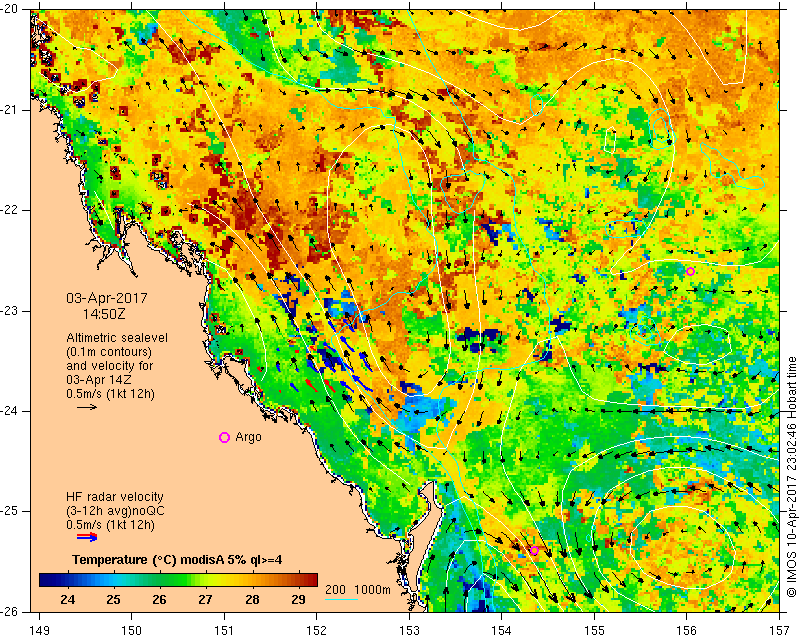The width and height of the screenshot is (800, 640).
Task: Click the latitude axis label -25
Action: point(11,511)
